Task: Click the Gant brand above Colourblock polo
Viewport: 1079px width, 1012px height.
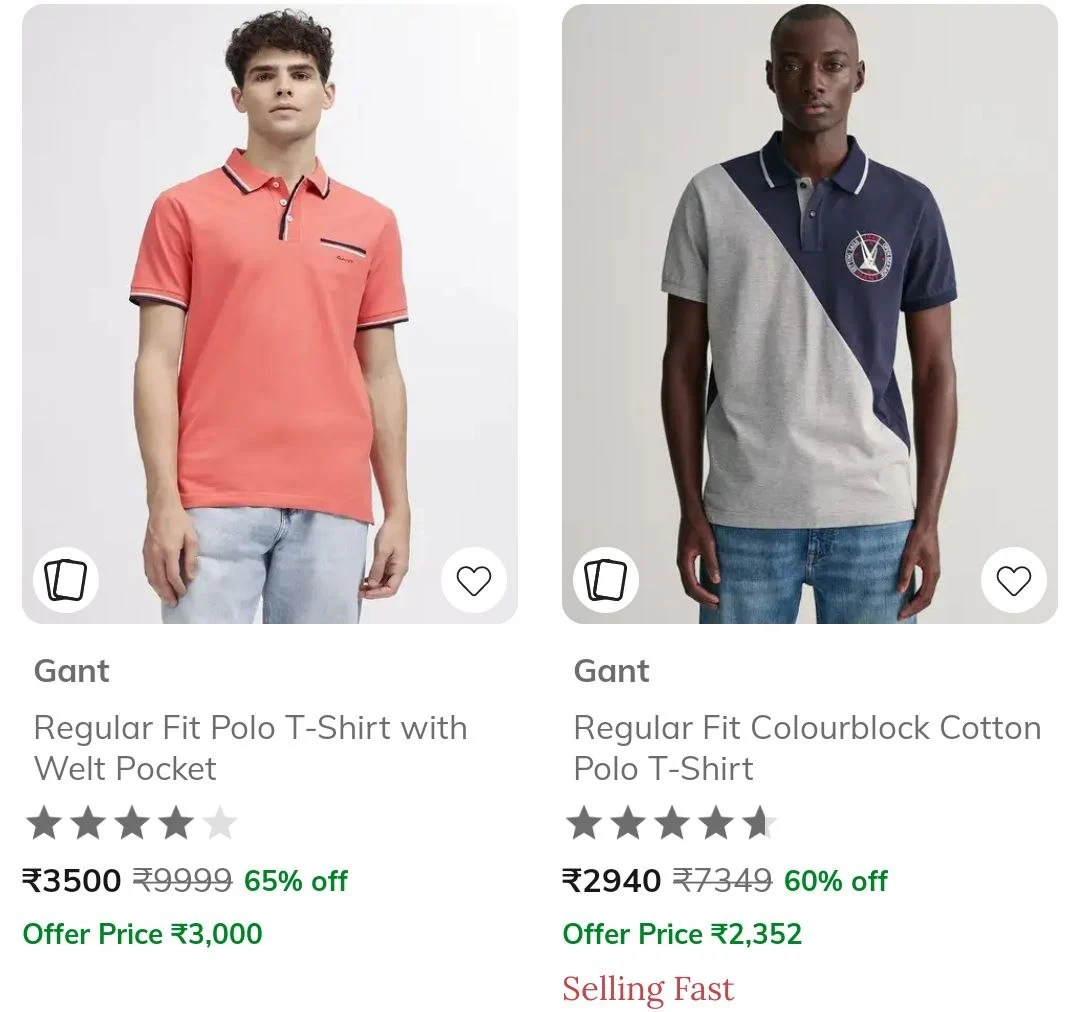Action: [611, 671]
